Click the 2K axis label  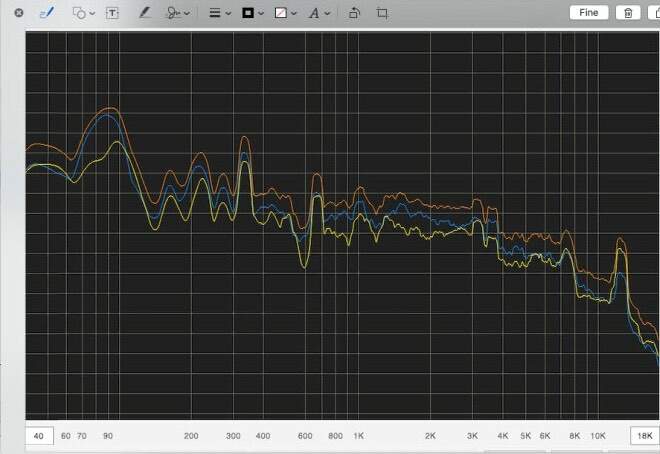tap(430, 436)
